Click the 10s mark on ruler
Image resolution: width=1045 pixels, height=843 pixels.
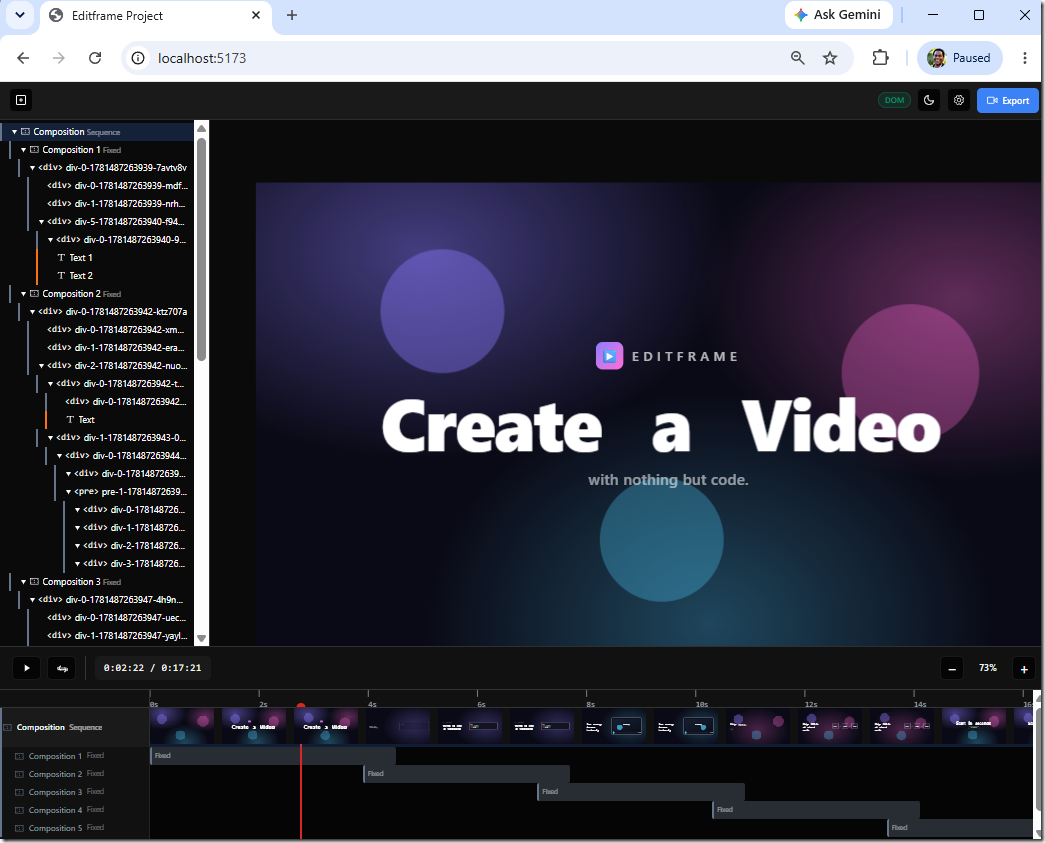[701, 704]
